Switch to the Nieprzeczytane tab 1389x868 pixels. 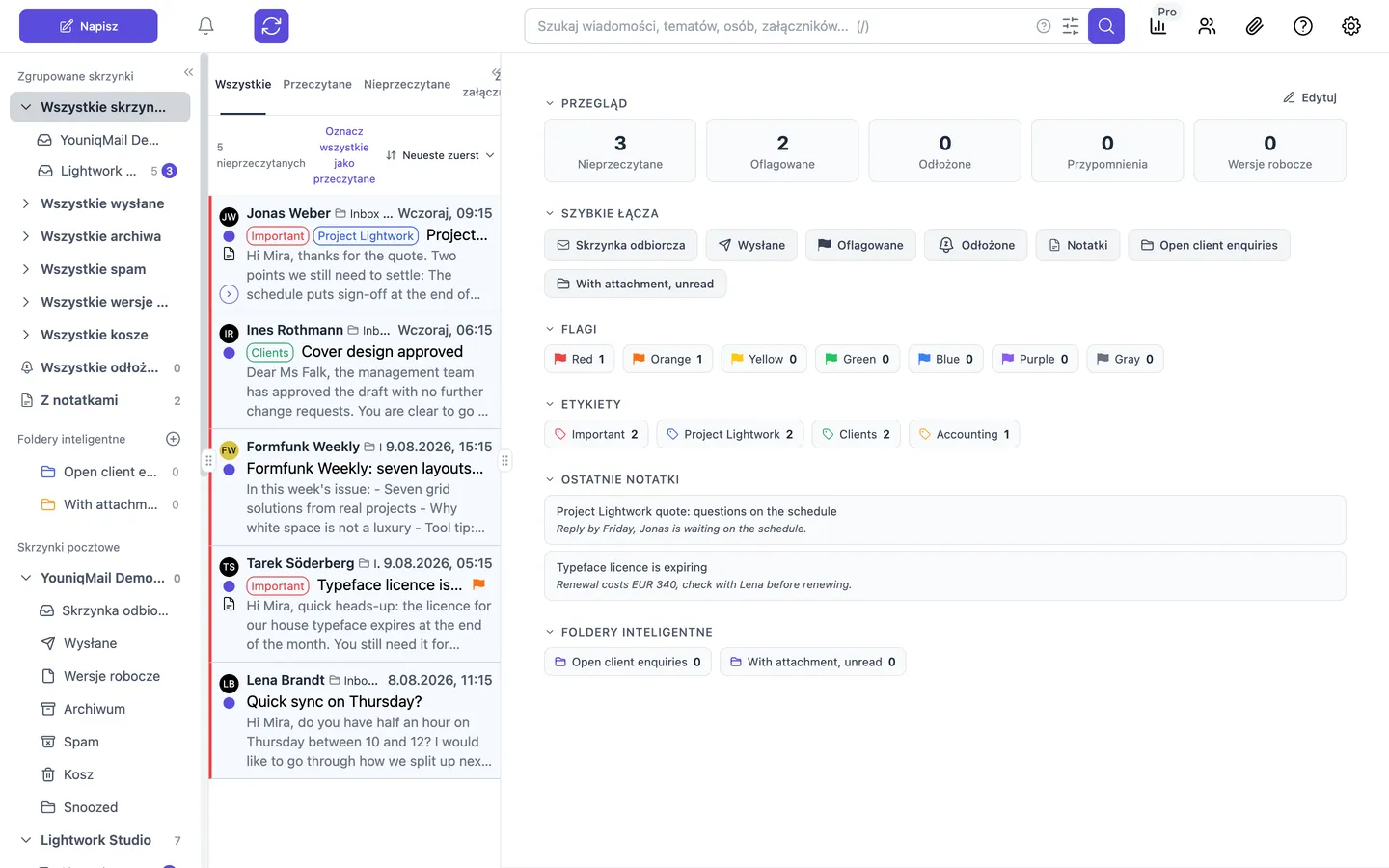tap(407, 84)
